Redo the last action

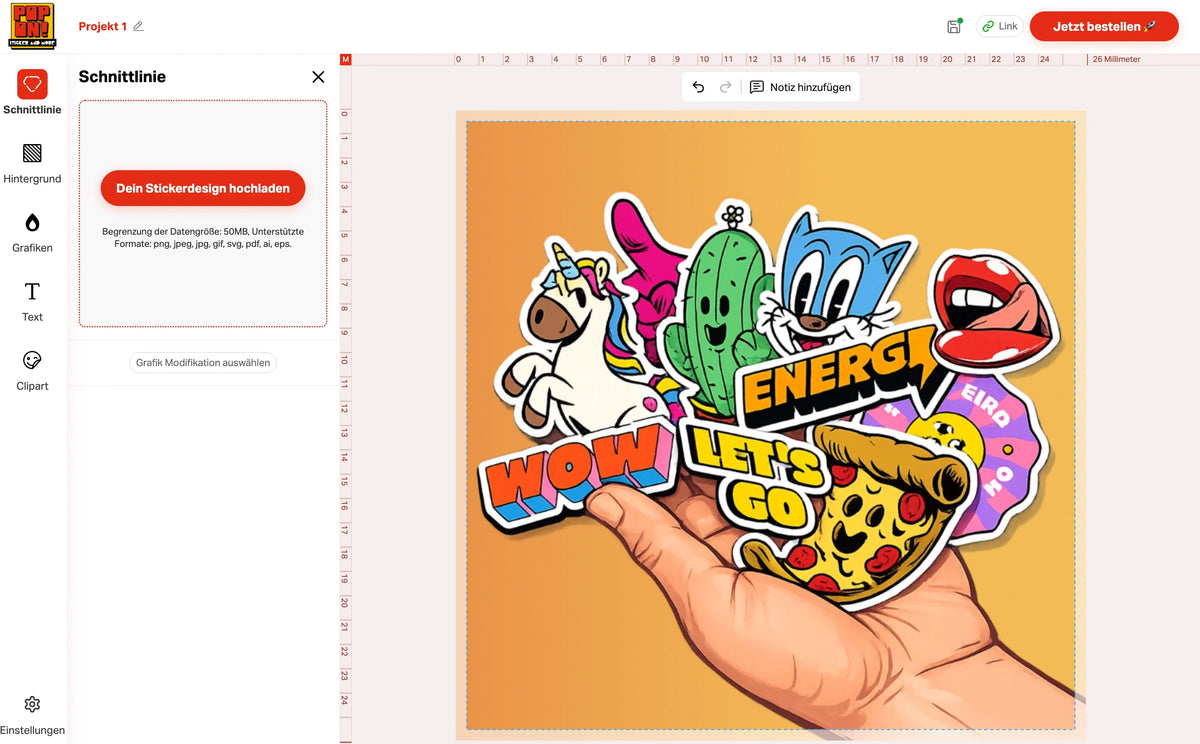(x=726, y=87)
